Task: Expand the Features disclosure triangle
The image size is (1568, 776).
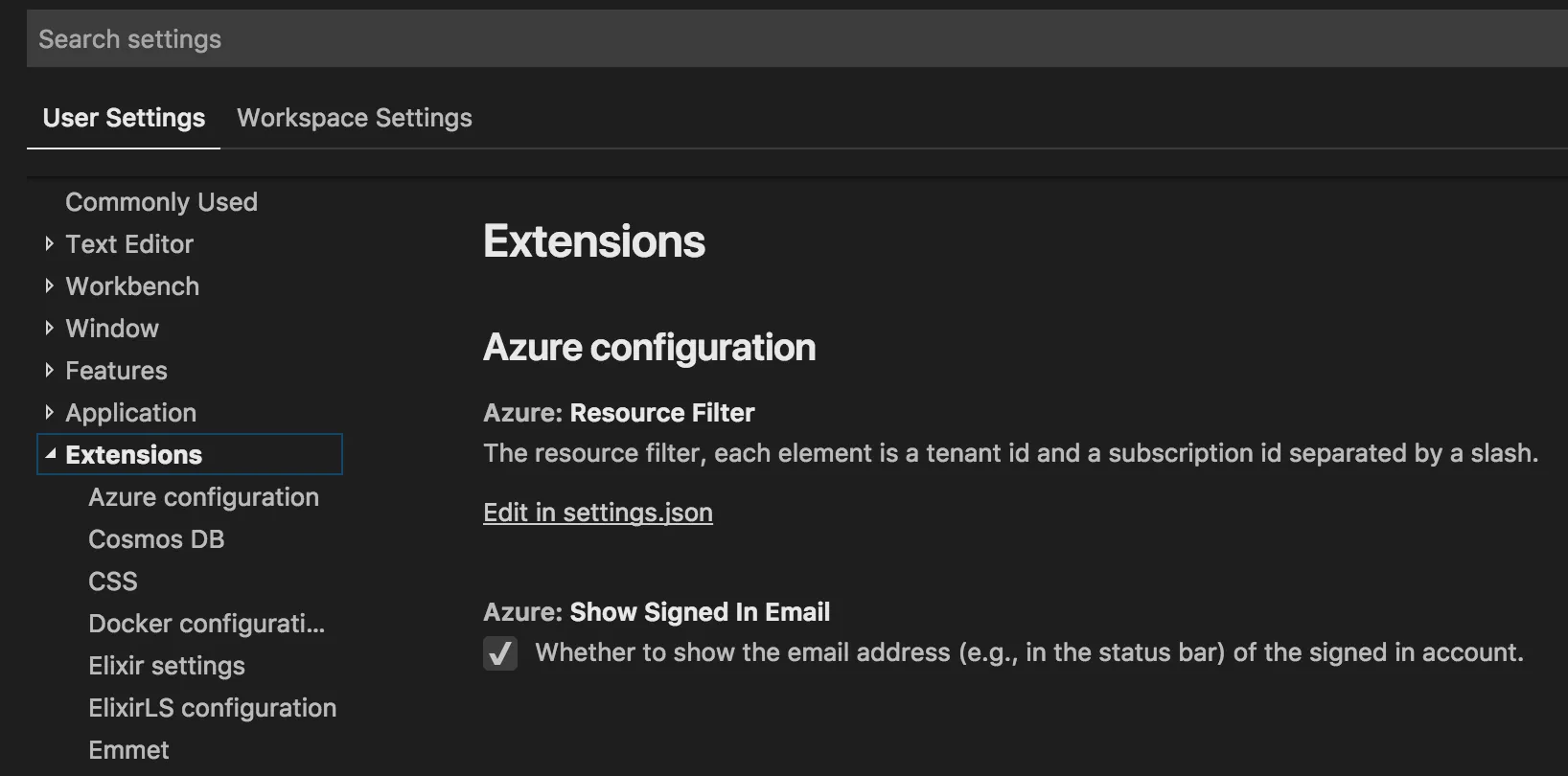Action: tap(50, 371)
